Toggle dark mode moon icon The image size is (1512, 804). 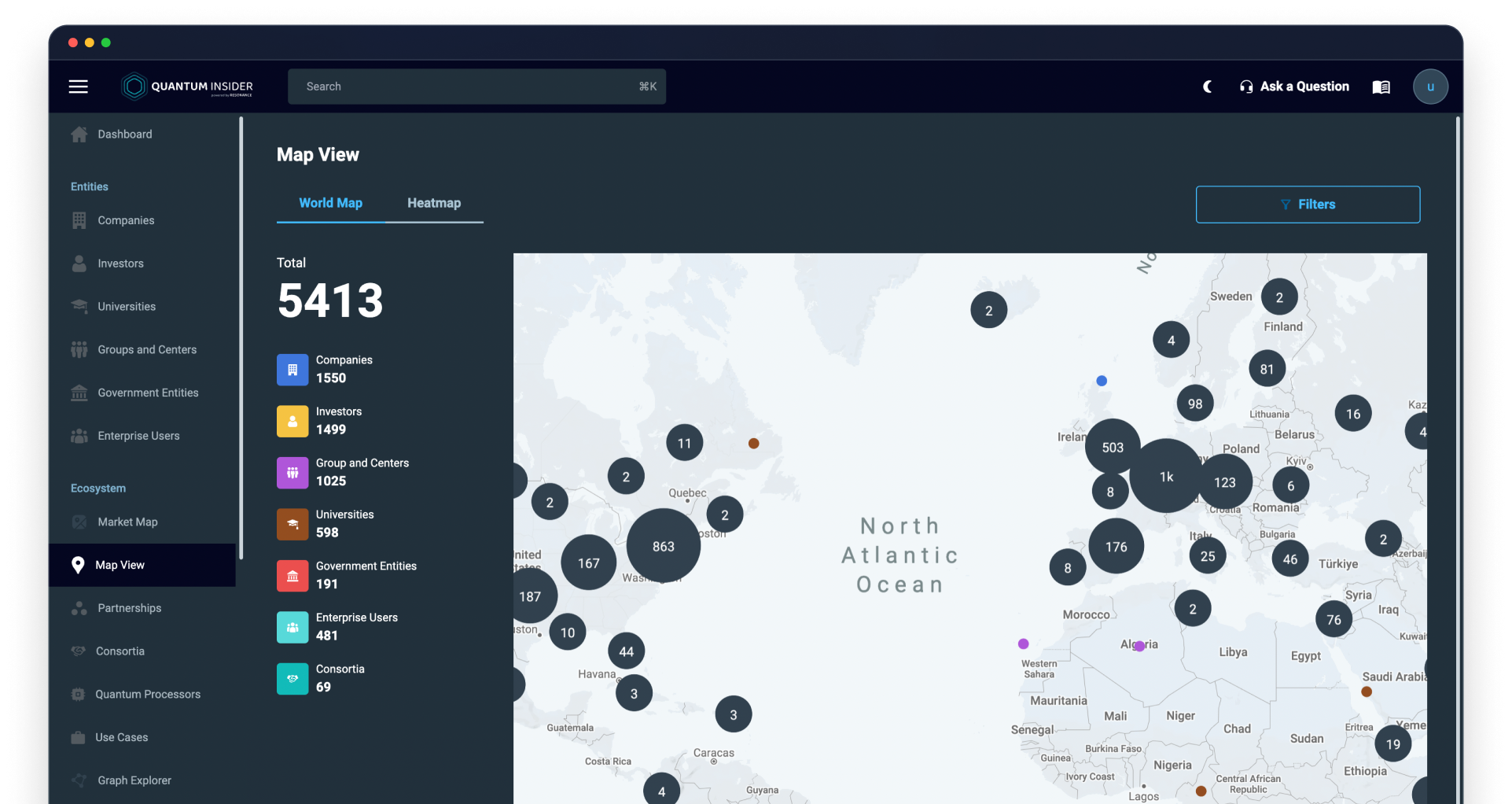1208,87
